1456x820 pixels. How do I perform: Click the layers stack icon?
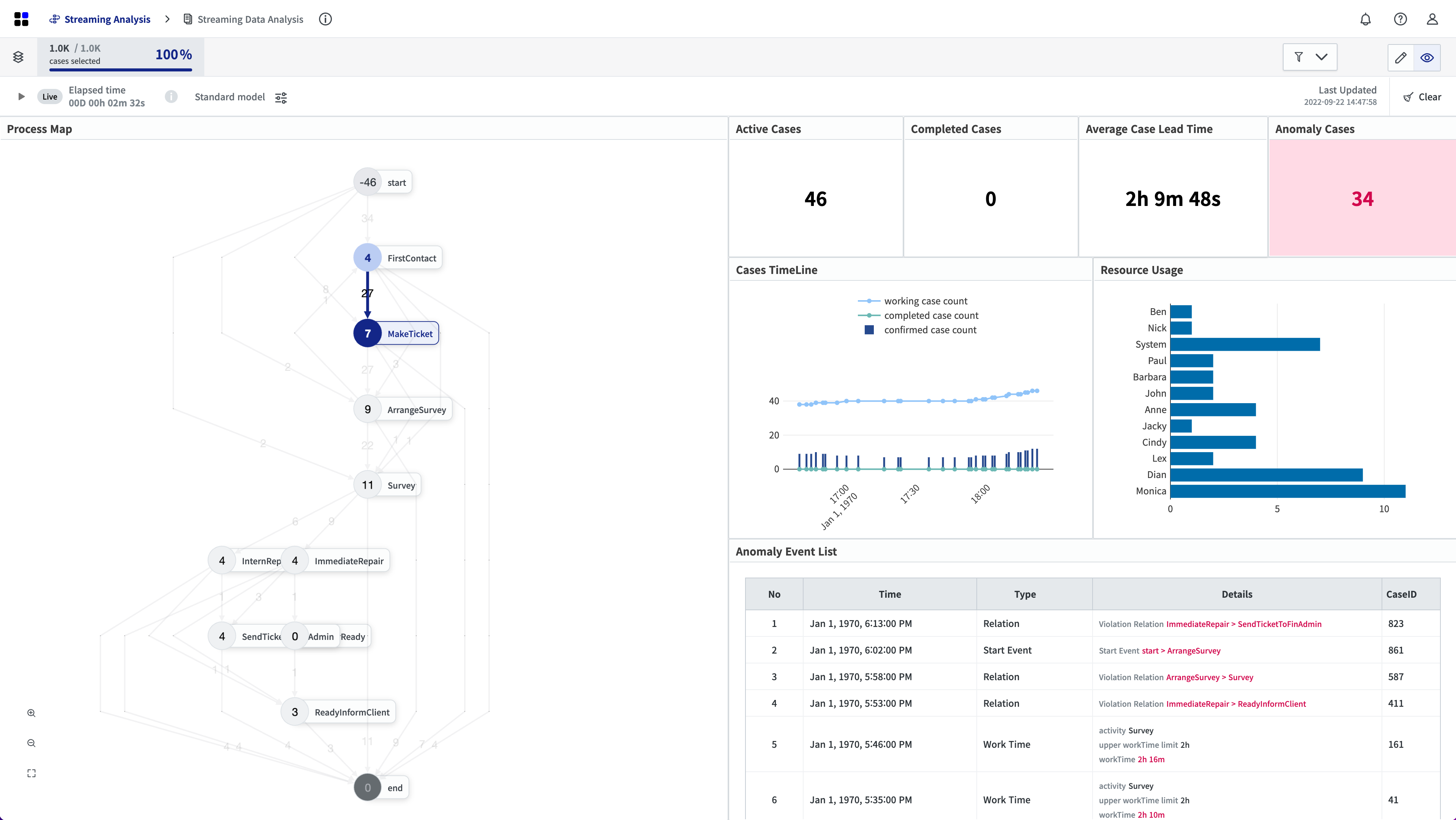coord(18,57)
